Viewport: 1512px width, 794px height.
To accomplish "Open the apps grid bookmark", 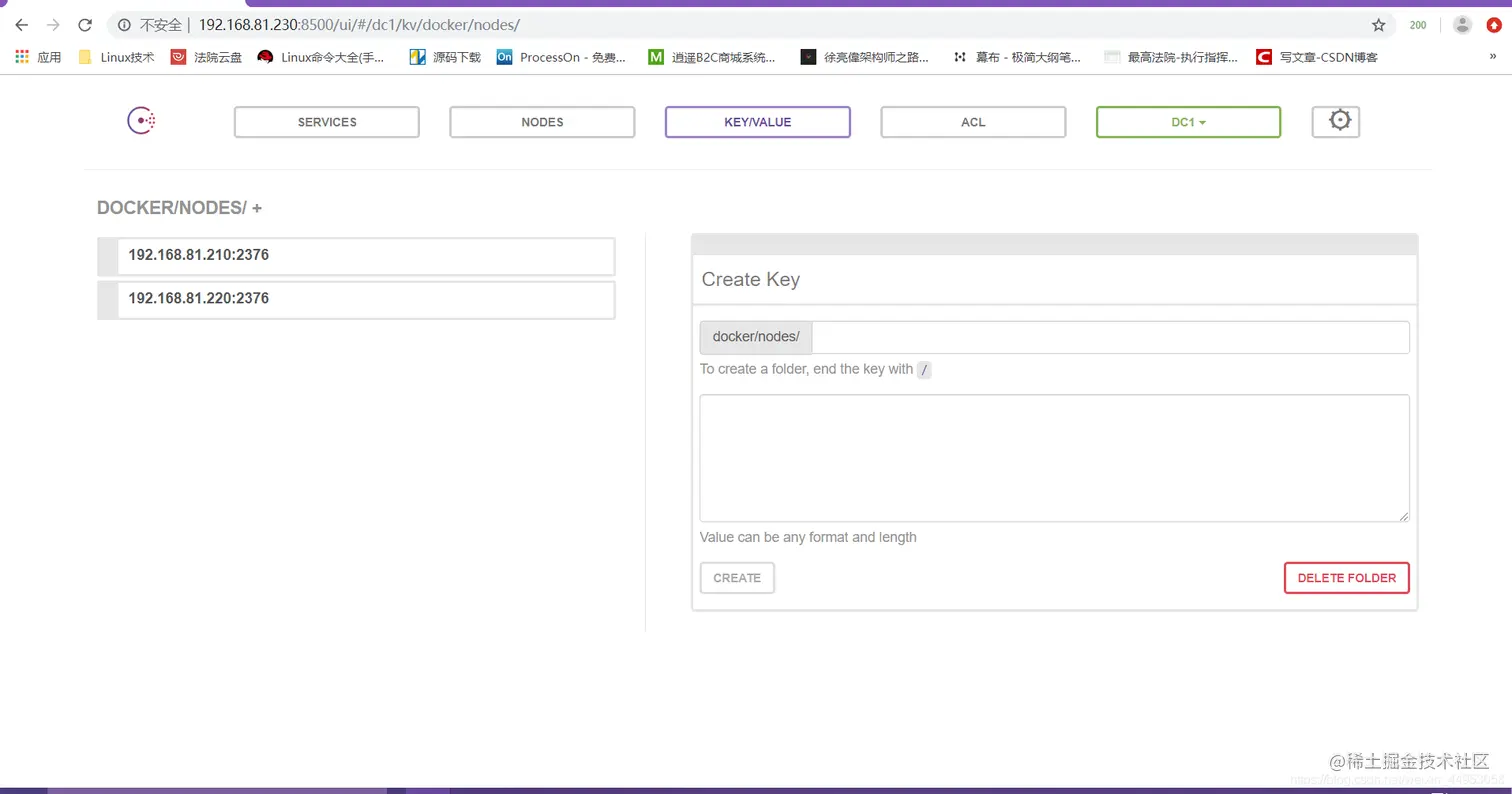I will [38, 57].
